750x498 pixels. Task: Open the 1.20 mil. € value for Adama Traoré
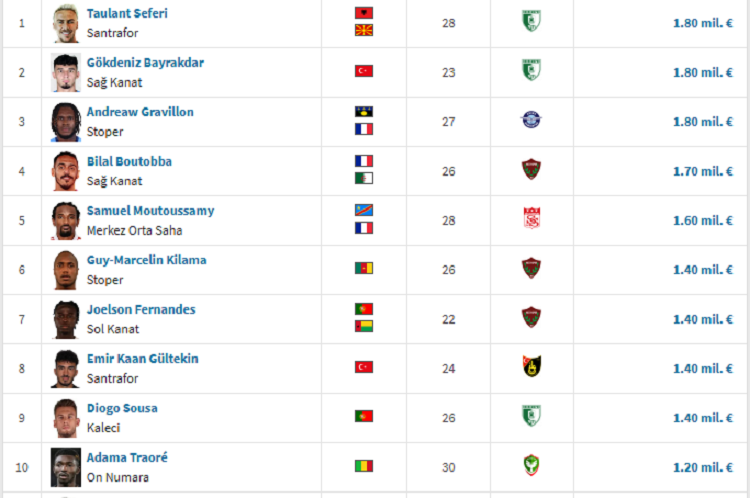[703, 467]
